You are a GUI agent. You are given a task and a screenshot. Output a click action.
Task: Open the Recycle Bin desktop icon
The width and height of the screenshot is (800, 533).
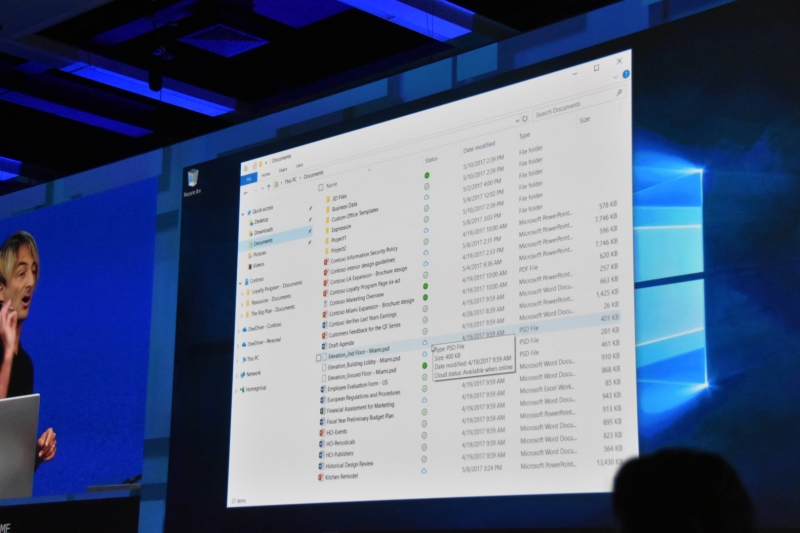(193, 182)
